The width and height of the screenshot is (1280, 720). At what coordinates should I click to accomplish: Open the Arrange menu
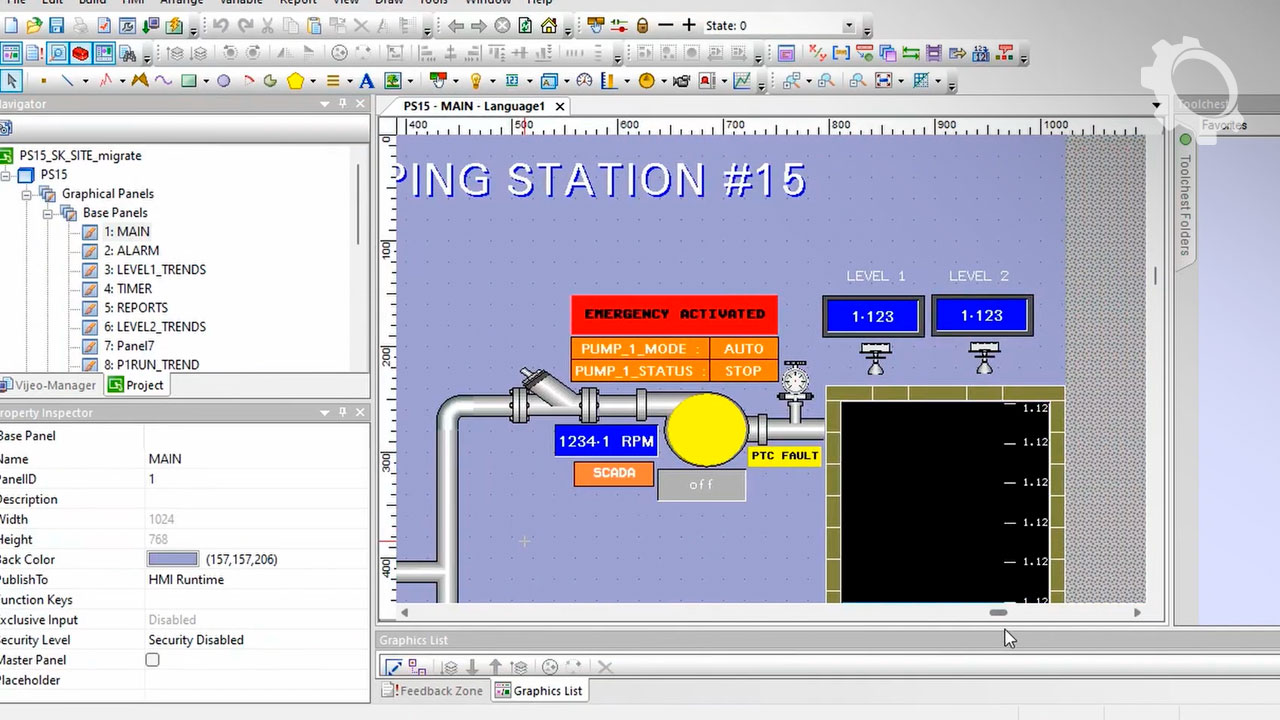181,4
